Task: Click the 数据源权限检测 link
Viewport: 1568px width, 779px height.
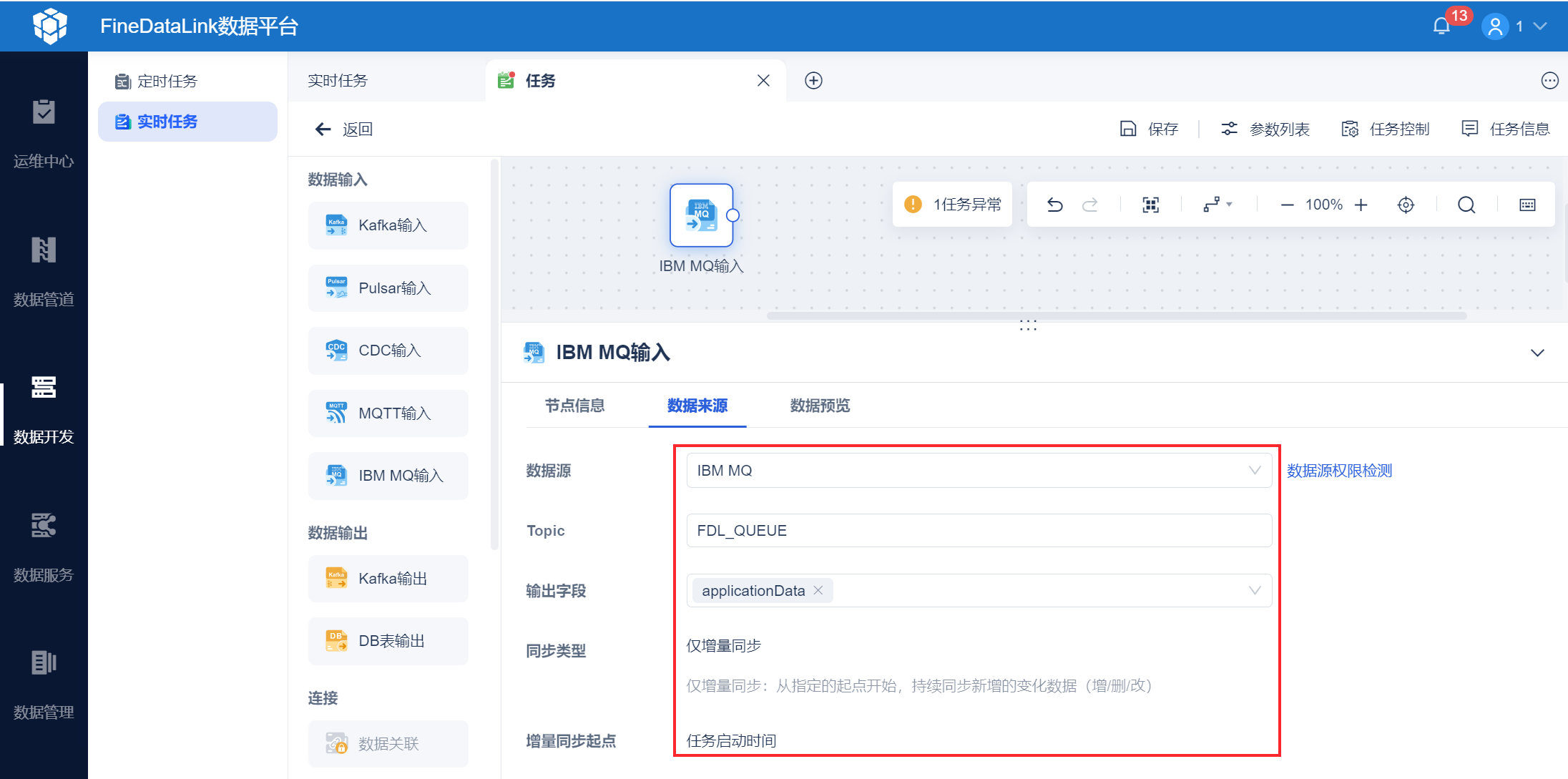Action: tap(1339, 471)
